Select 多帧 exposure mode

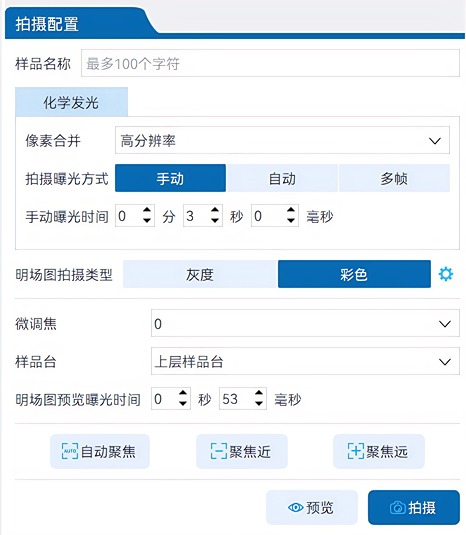pos(394,178)
